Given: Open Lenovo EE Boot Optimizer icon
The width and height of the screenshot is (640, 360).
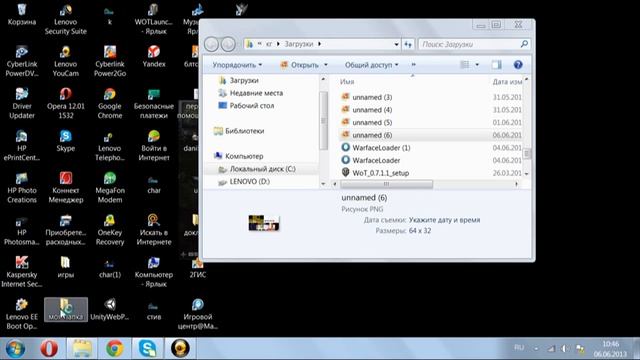Looking at the screenshot, I should (22, 313).
